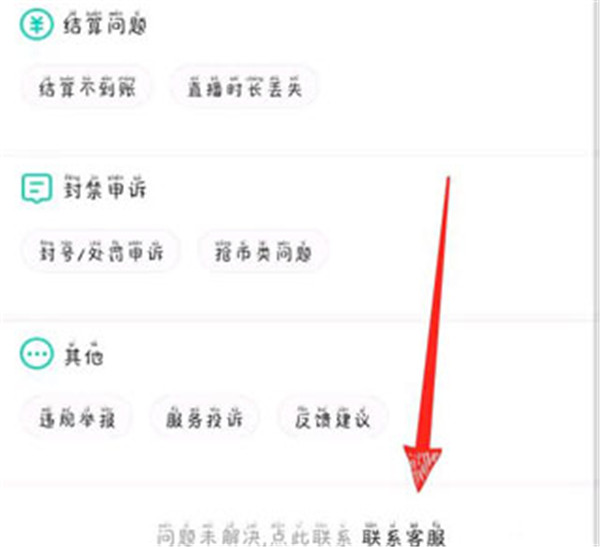This screenshot has width=600, height=547.
Task: Click the green yen circle icon
Action: tap(36, 25)
